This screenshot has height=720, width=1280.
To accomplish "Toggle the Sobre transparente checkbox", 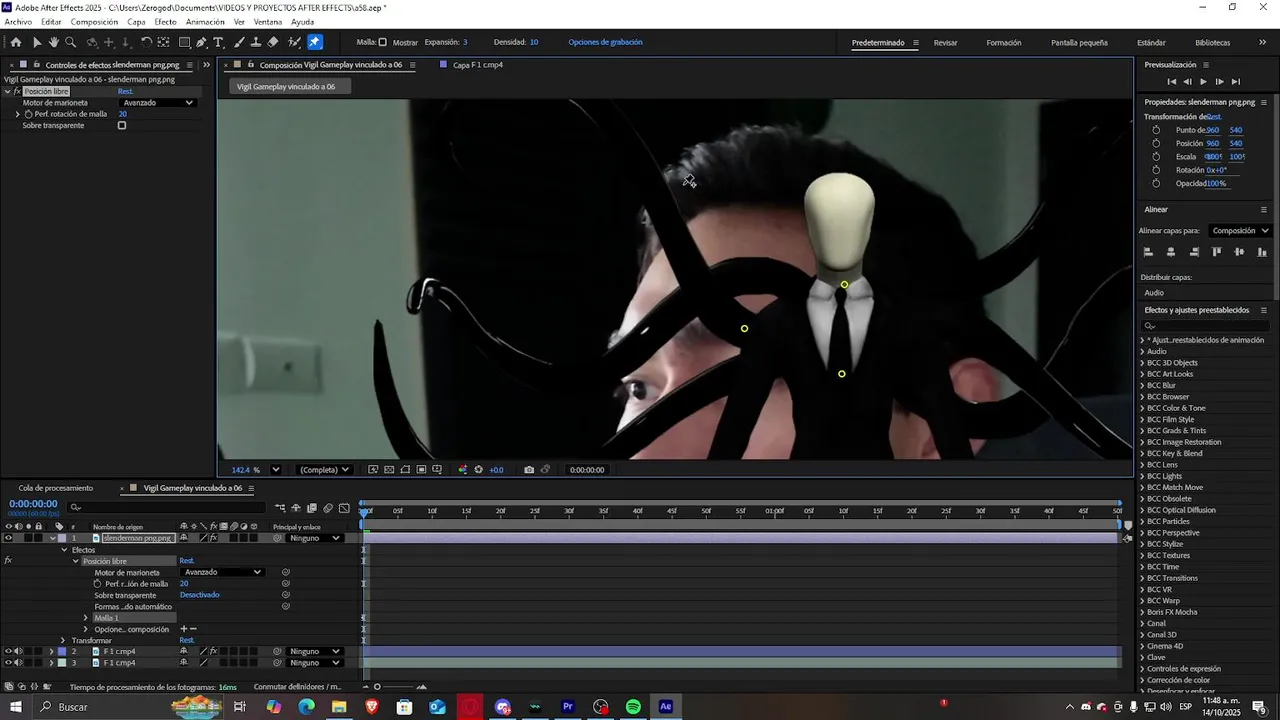I will point(122,126).
